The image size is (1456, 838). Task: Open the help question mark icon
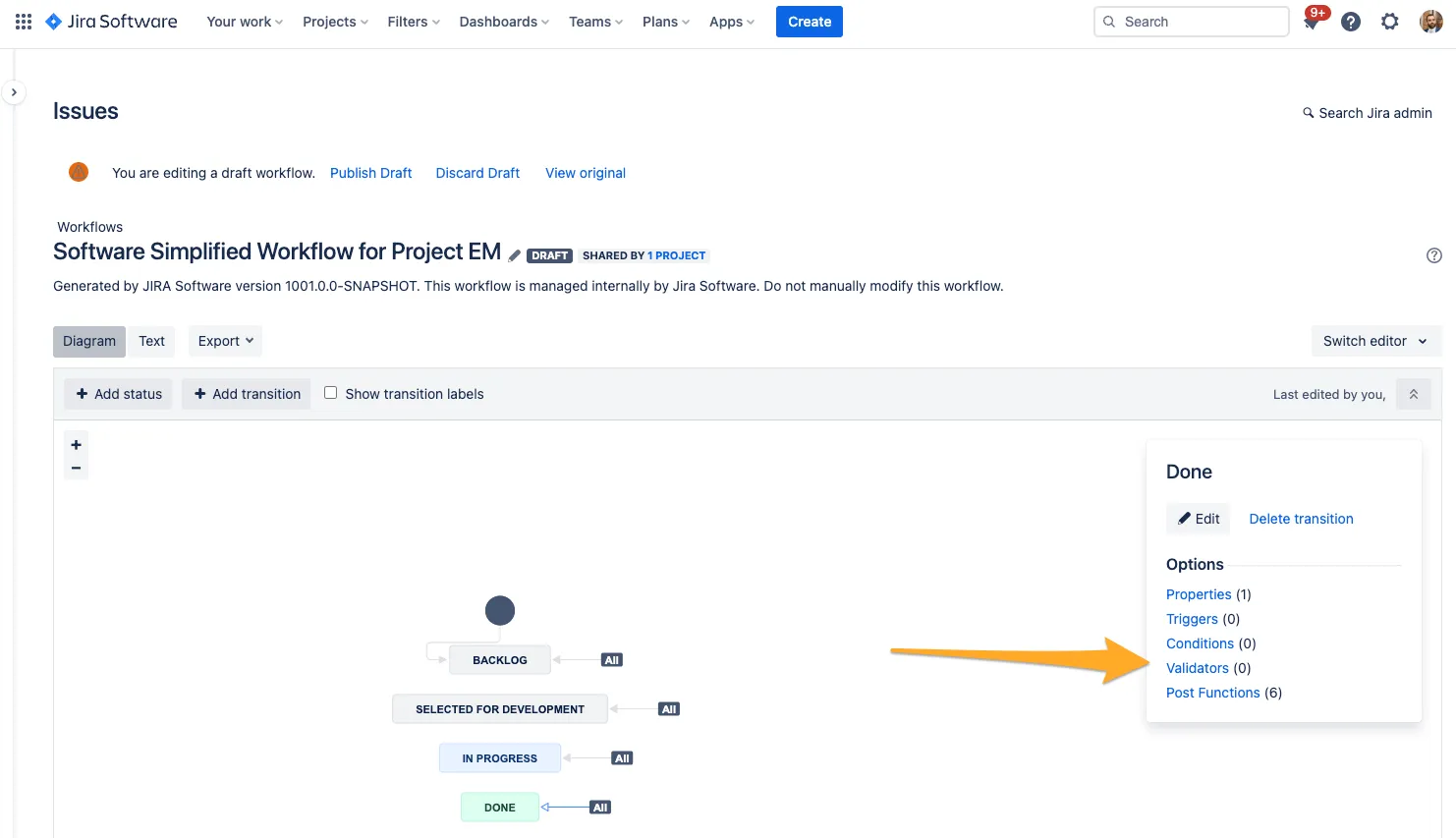point(1351,22)
